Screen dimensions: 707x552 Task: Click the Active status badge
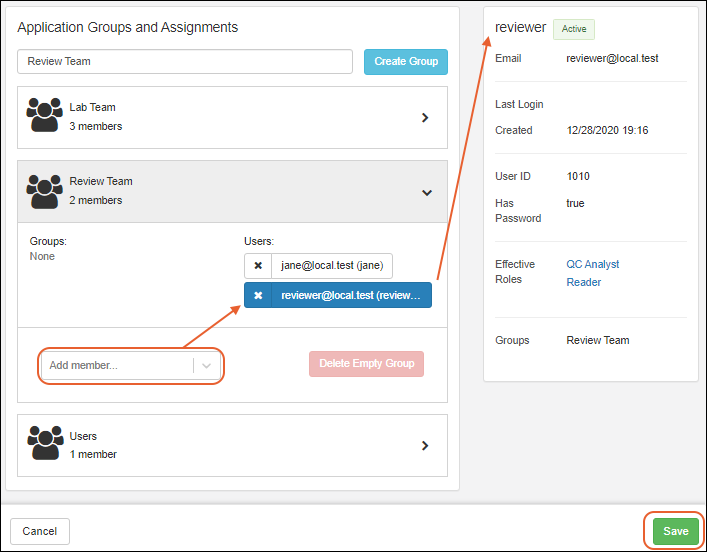point(574,29)
